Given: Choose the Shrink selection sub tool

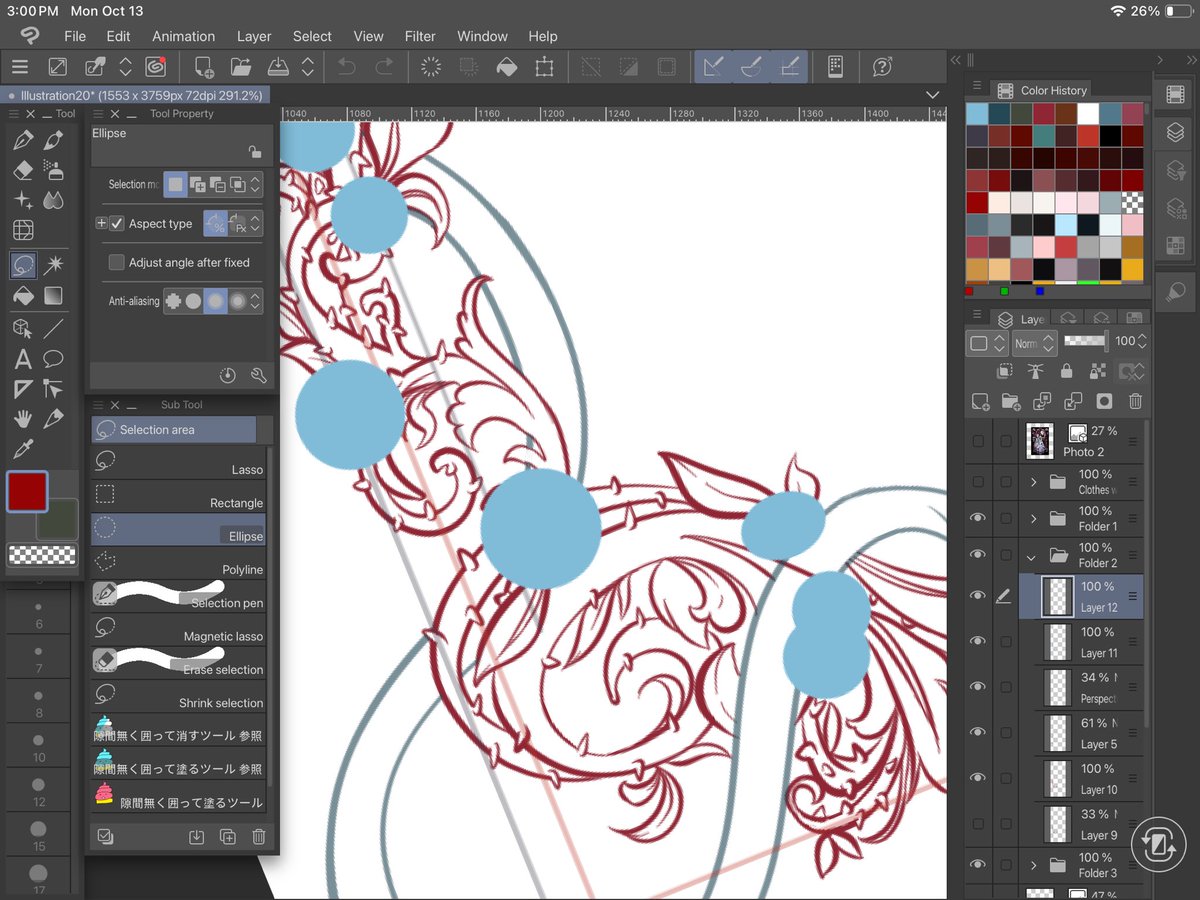Looking at the screenshot, I should click(179, 696).
